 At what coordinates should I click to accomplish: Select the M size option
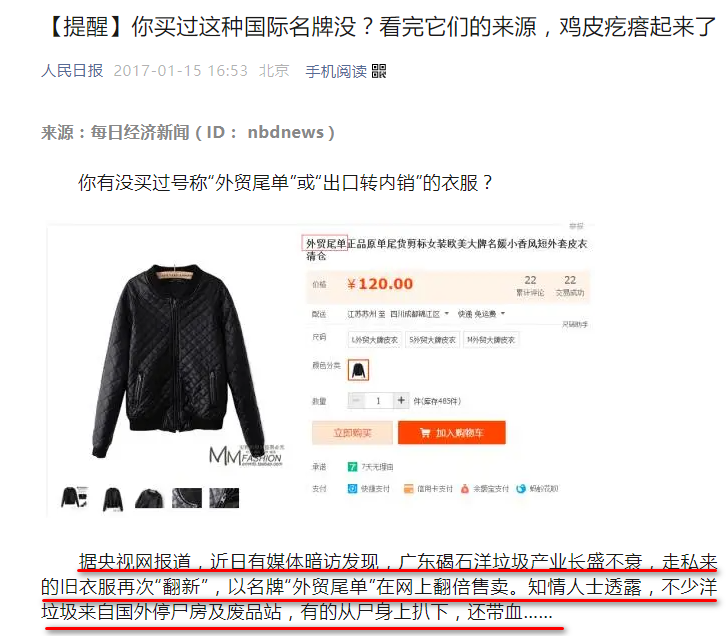(491, 340)
